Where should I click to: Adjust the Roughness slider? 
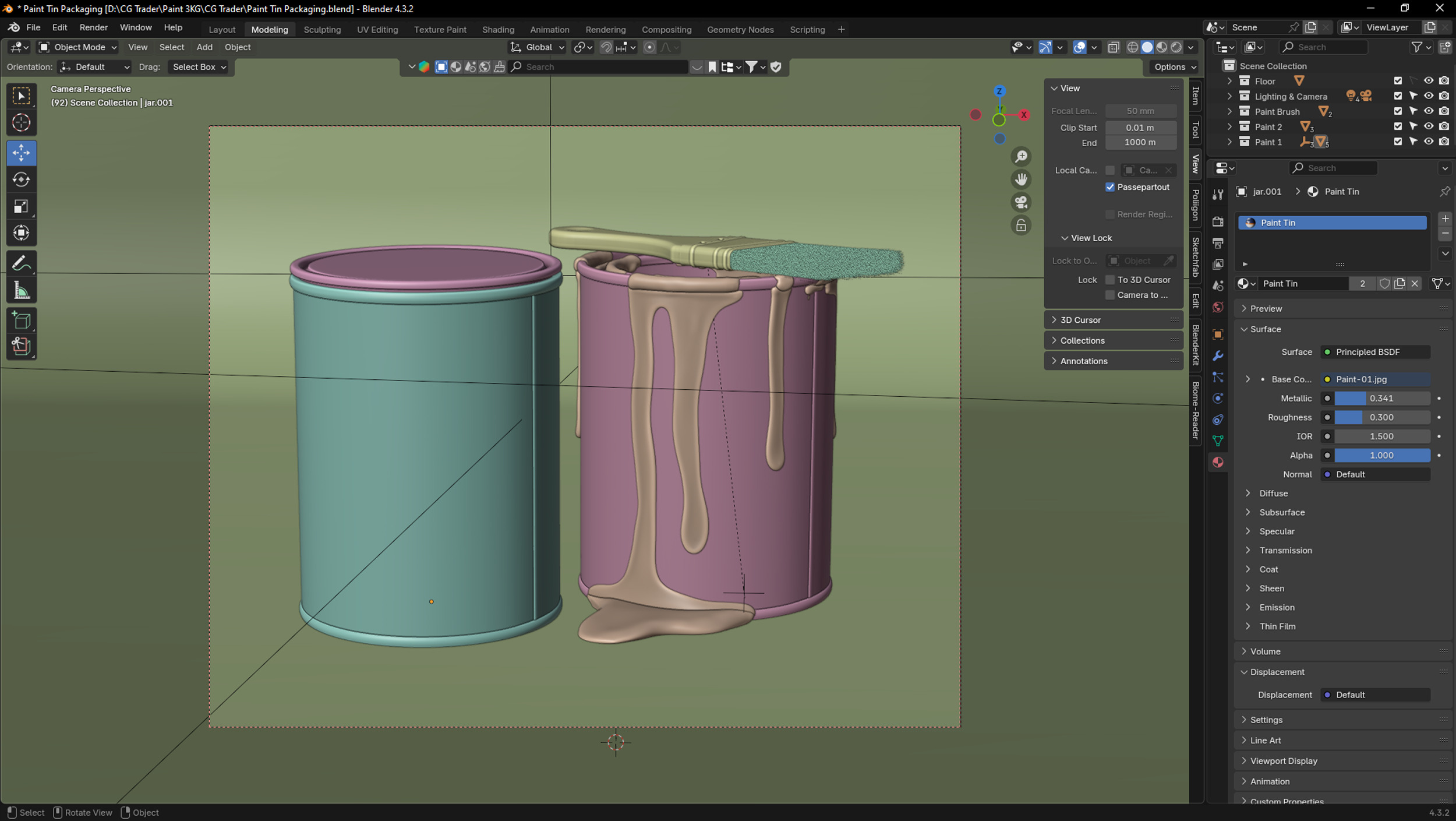pyautogui.click(x=1382, y=417)
